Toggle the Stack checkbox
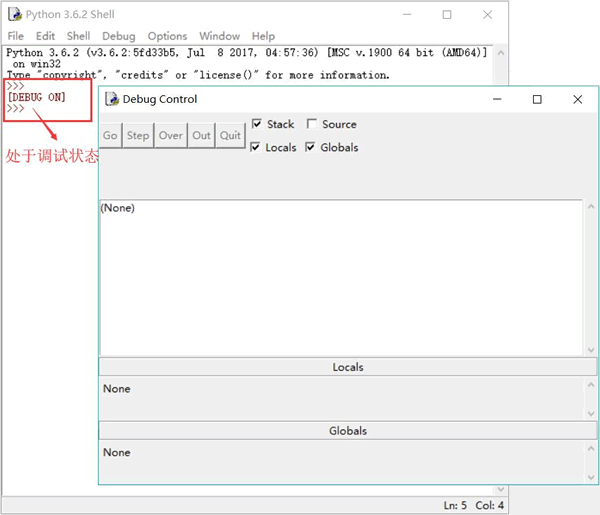This screenshot has height=515, width=600. coord(258,125)
